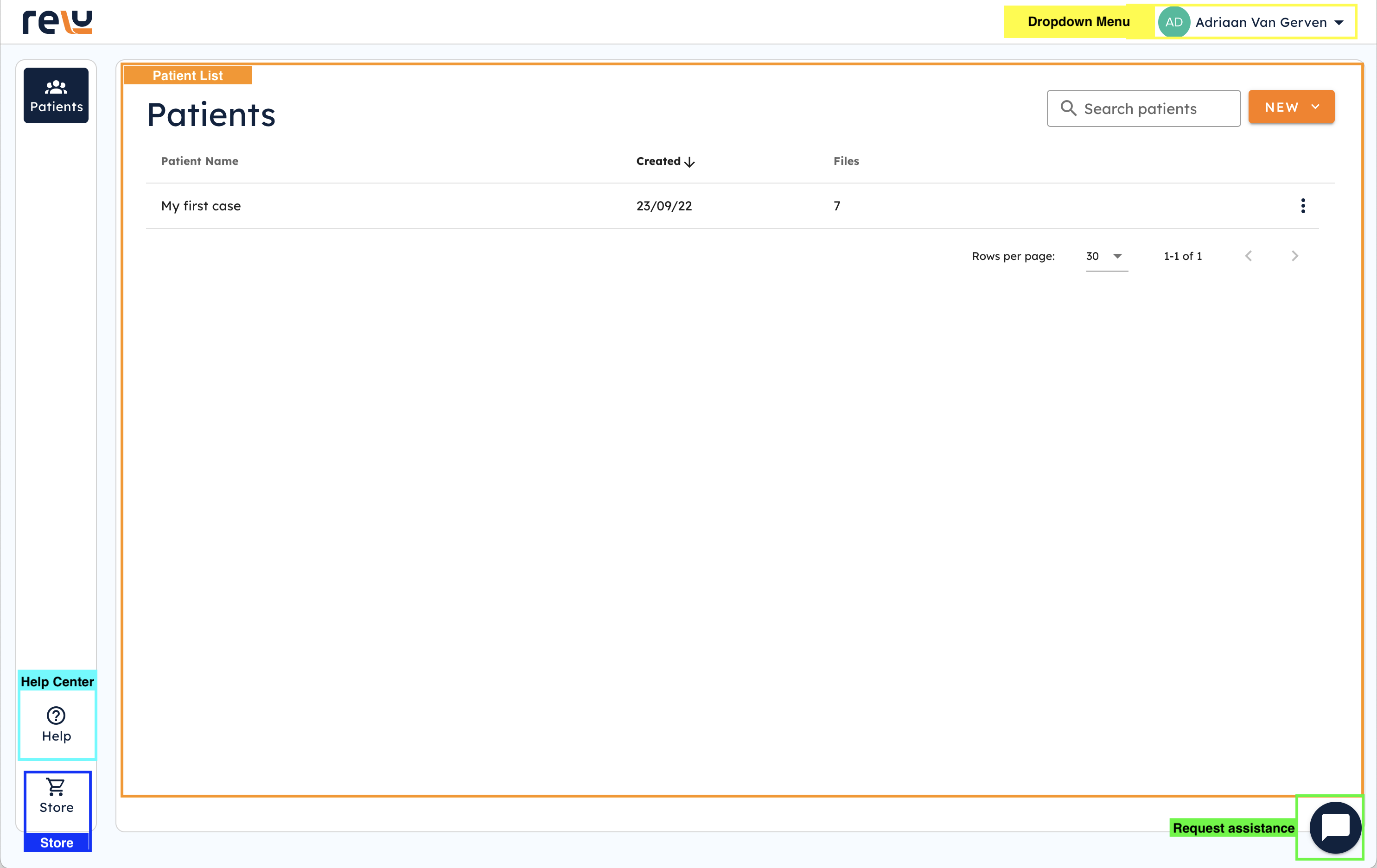Open the Rows per page selector
The height and width of the screenshot is (868, 1377).
pyautogui.click(x=1106, y=256)
